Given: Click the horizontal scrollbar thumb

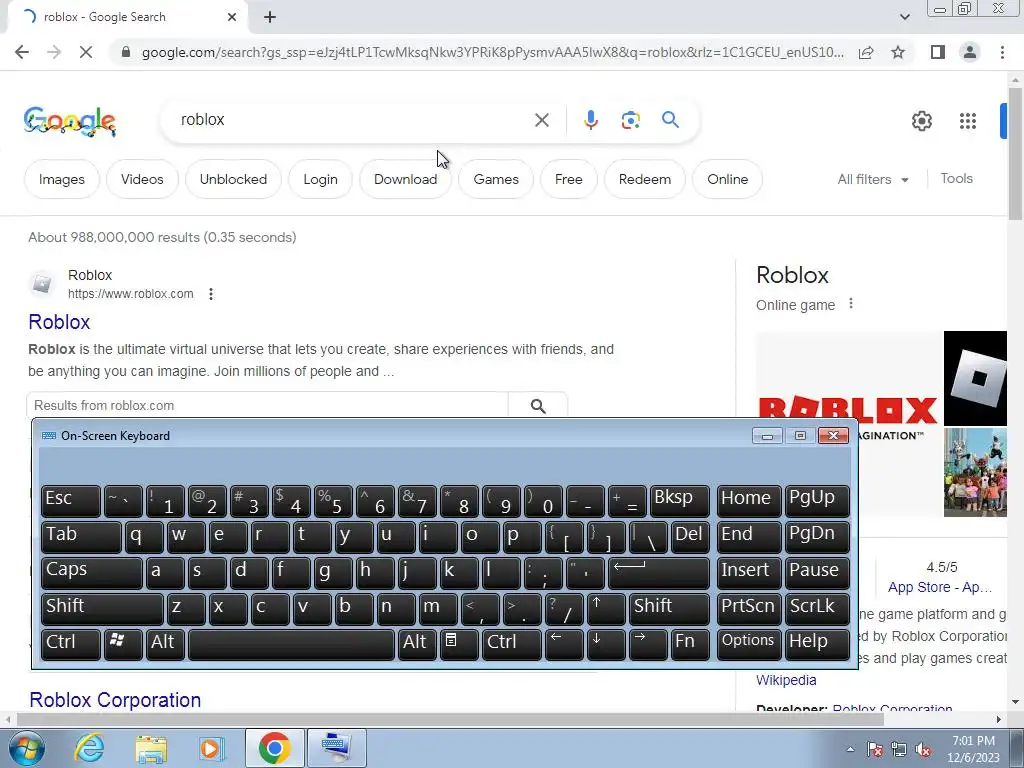Looking at the screenshot, I should [x=450, y=719].
